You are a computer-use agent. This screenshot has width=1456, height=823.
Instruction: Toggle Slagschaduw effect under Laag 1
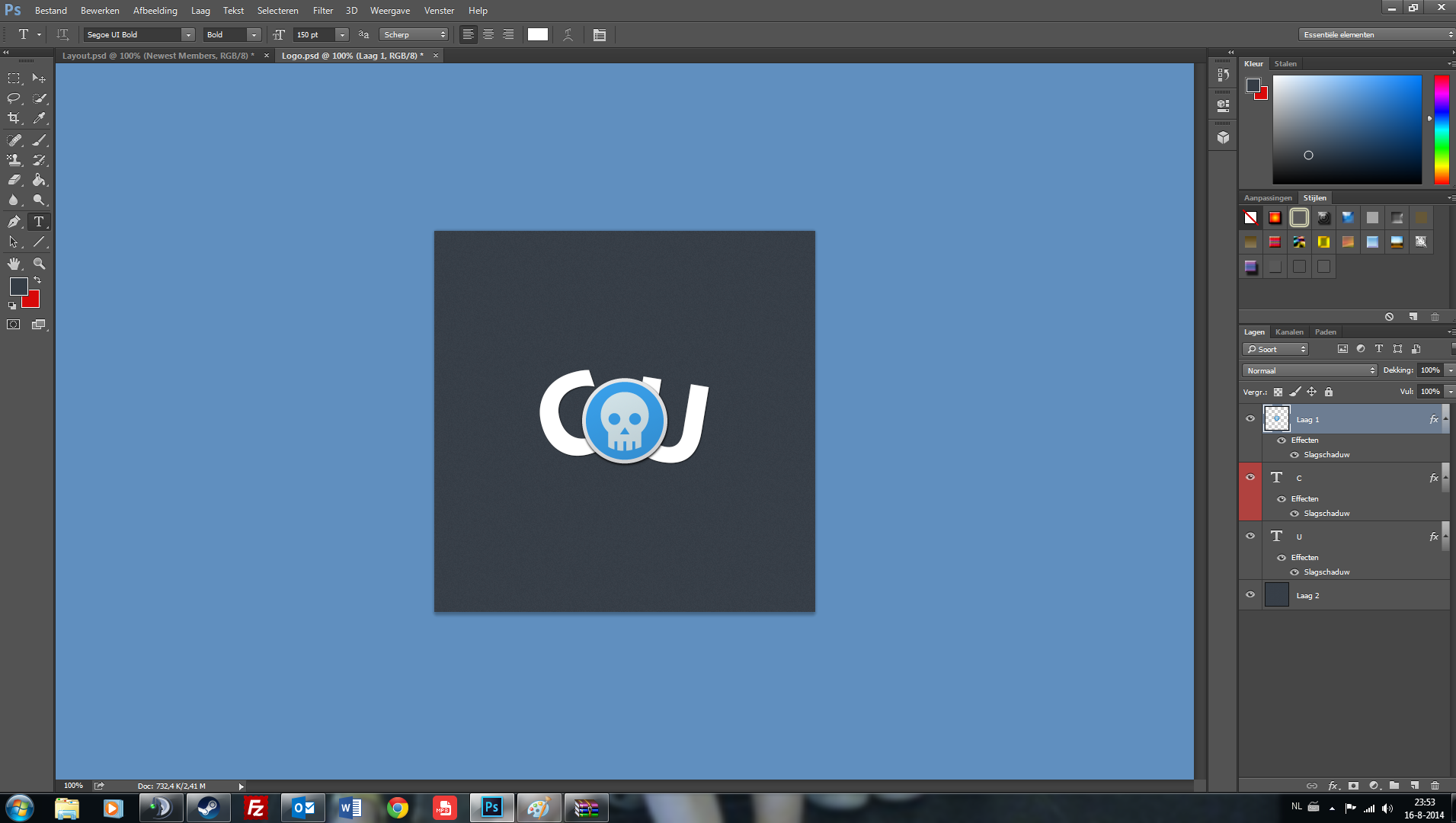1294,455
